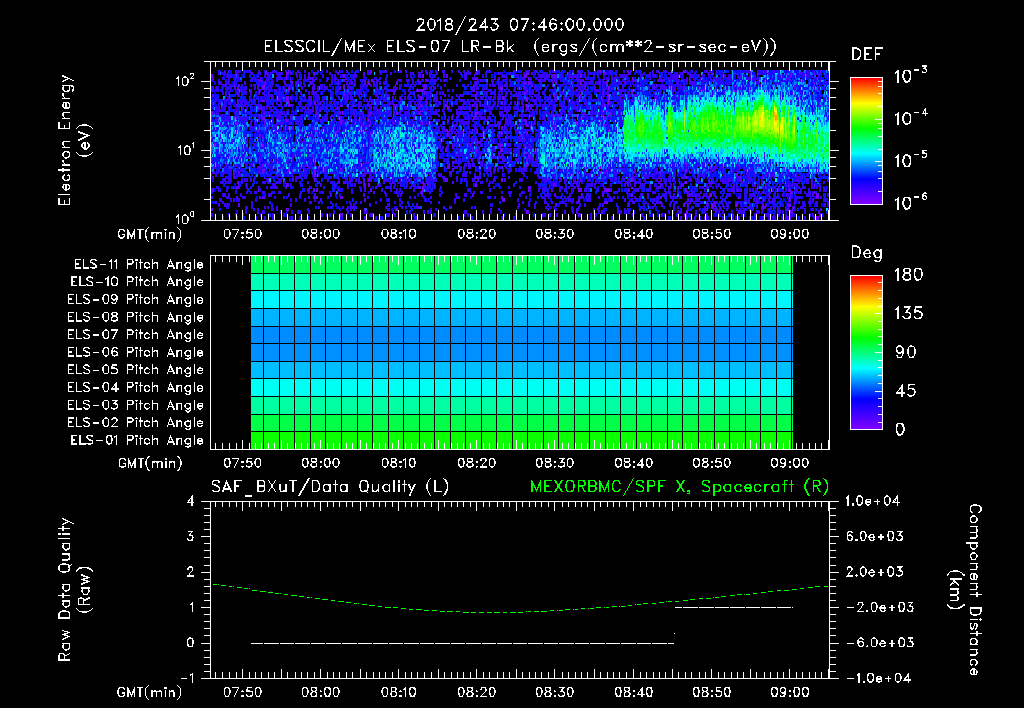Click the 'GMT(min)' label under spectrogram
The height and width of the screenshot is (708, 1024).
(150, 234)
